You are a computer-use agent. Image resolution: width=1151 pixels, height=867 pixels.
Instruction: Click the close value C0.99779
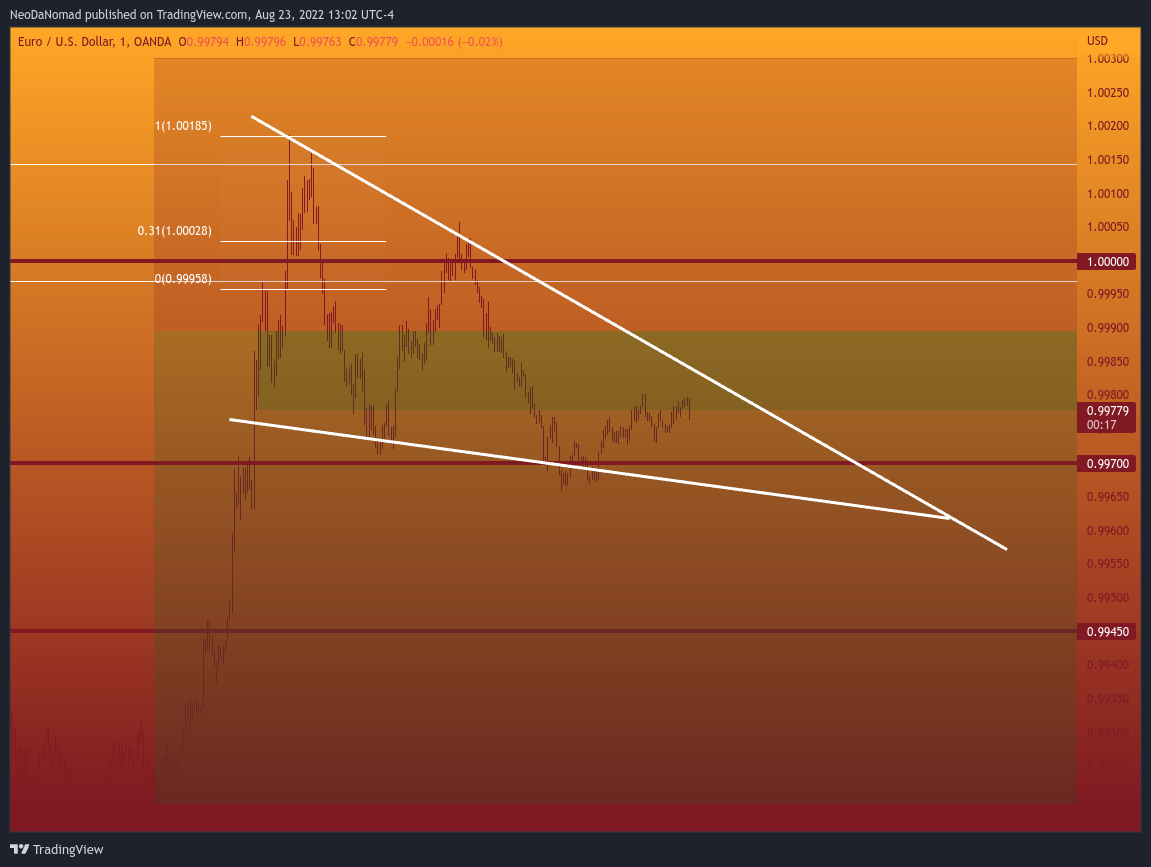coord(373,42)
